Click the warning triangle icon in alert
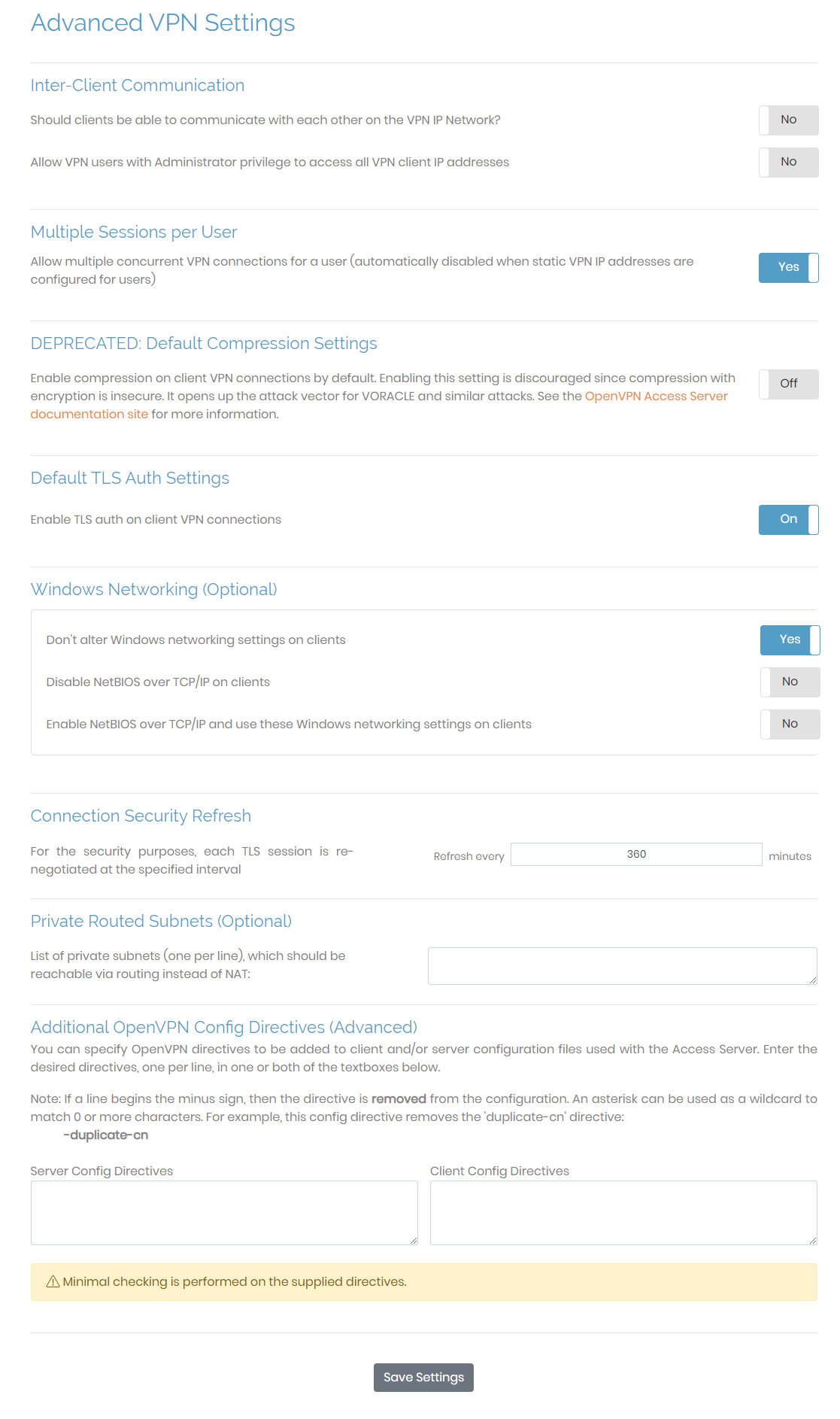 pyautogui.click(x=53, y=1282)
